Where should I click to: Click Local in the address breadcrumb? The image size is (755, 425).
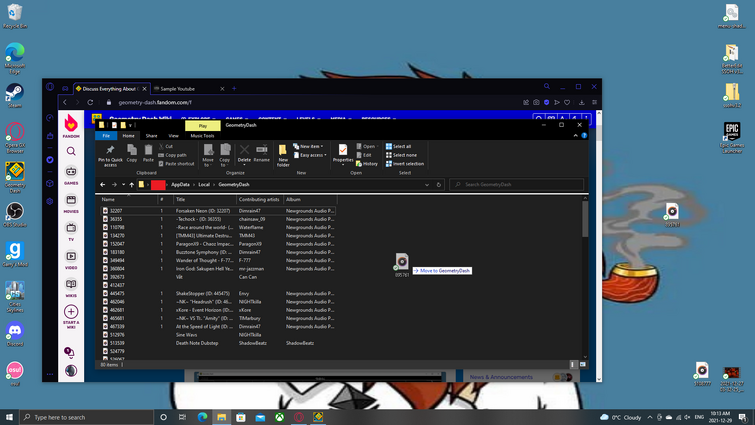pos(204,184)
